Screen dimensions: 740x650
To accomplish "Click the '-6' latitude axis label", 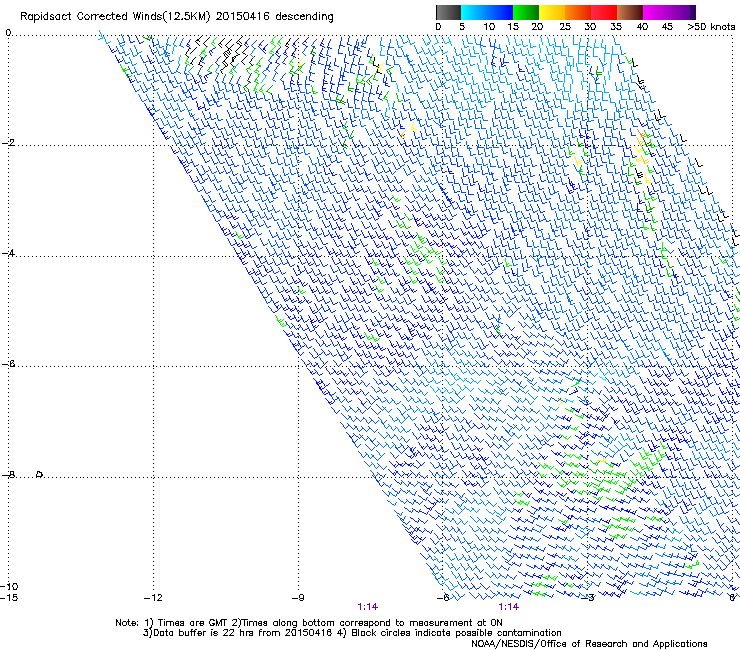I will pyautogui.click(x=8, y=364).
